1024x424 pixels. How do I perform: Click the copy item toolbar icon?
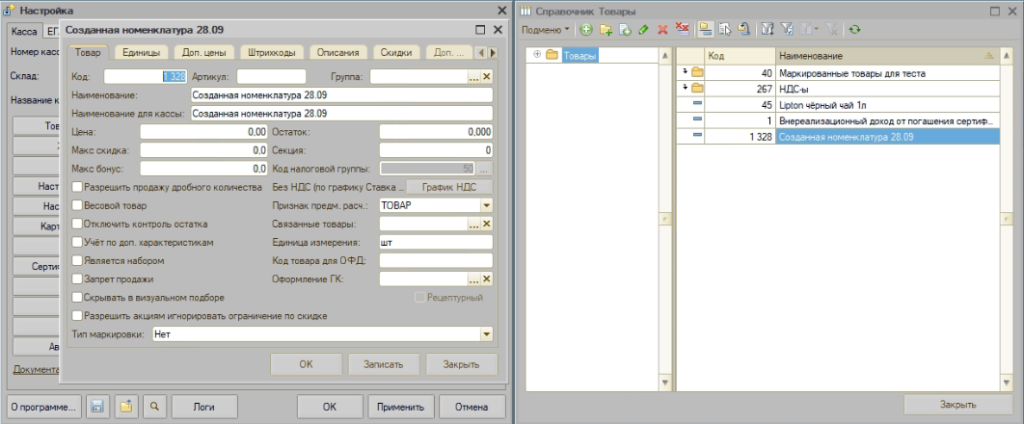point(625,29)
